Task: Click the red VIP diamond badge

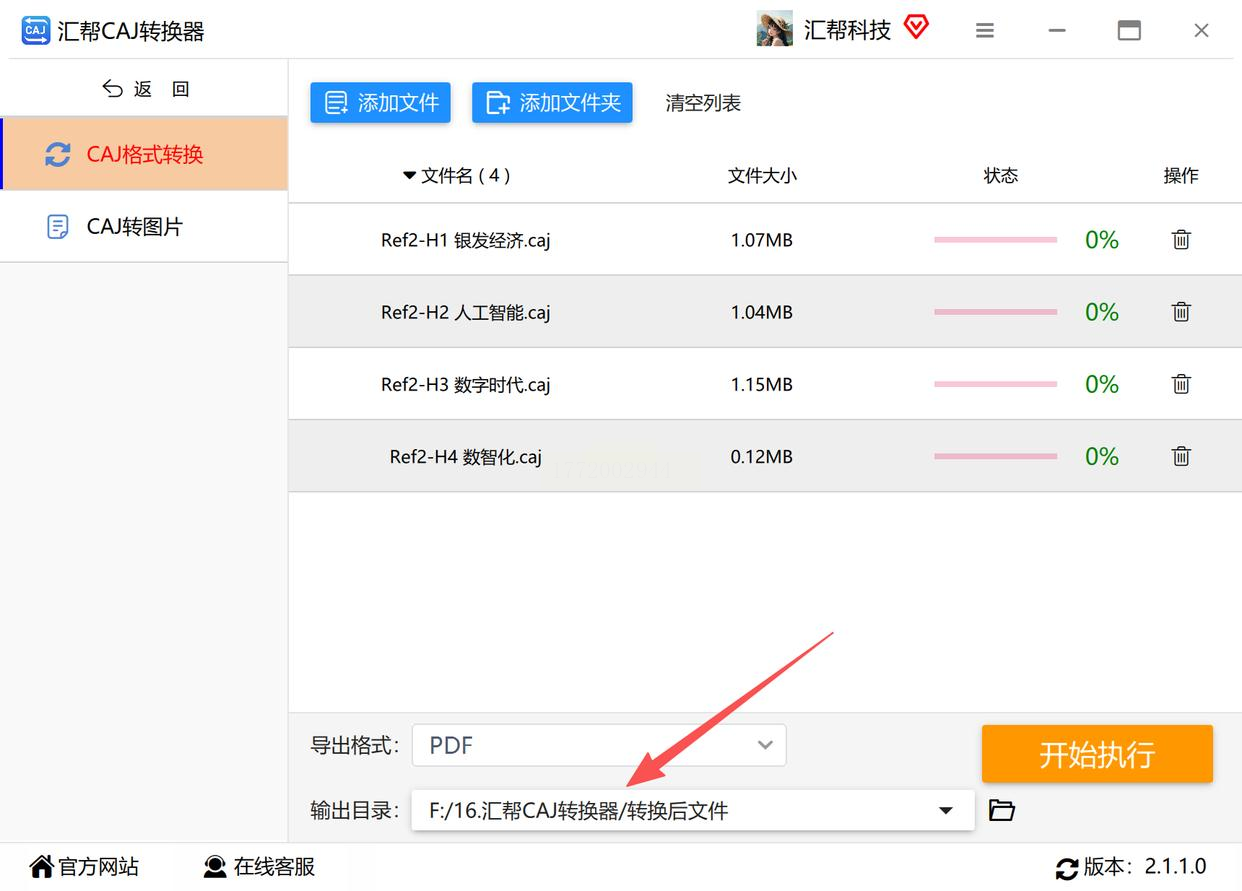Action: 916,28
